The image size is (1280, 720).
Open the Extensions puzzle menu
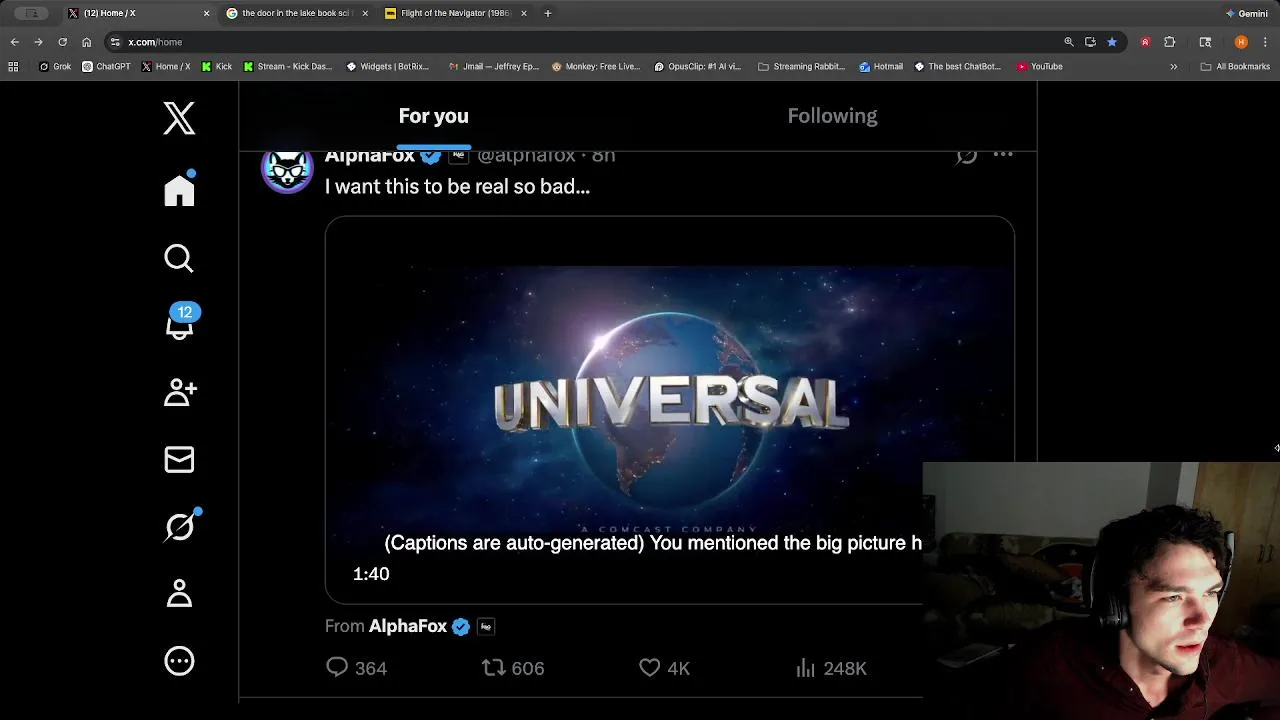(1169, 42)
